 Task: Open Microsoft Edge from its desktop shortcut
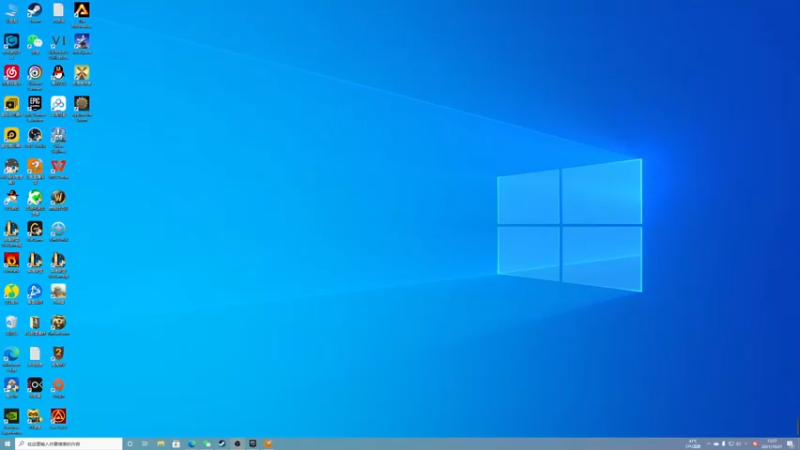click(x=11, y=359)
